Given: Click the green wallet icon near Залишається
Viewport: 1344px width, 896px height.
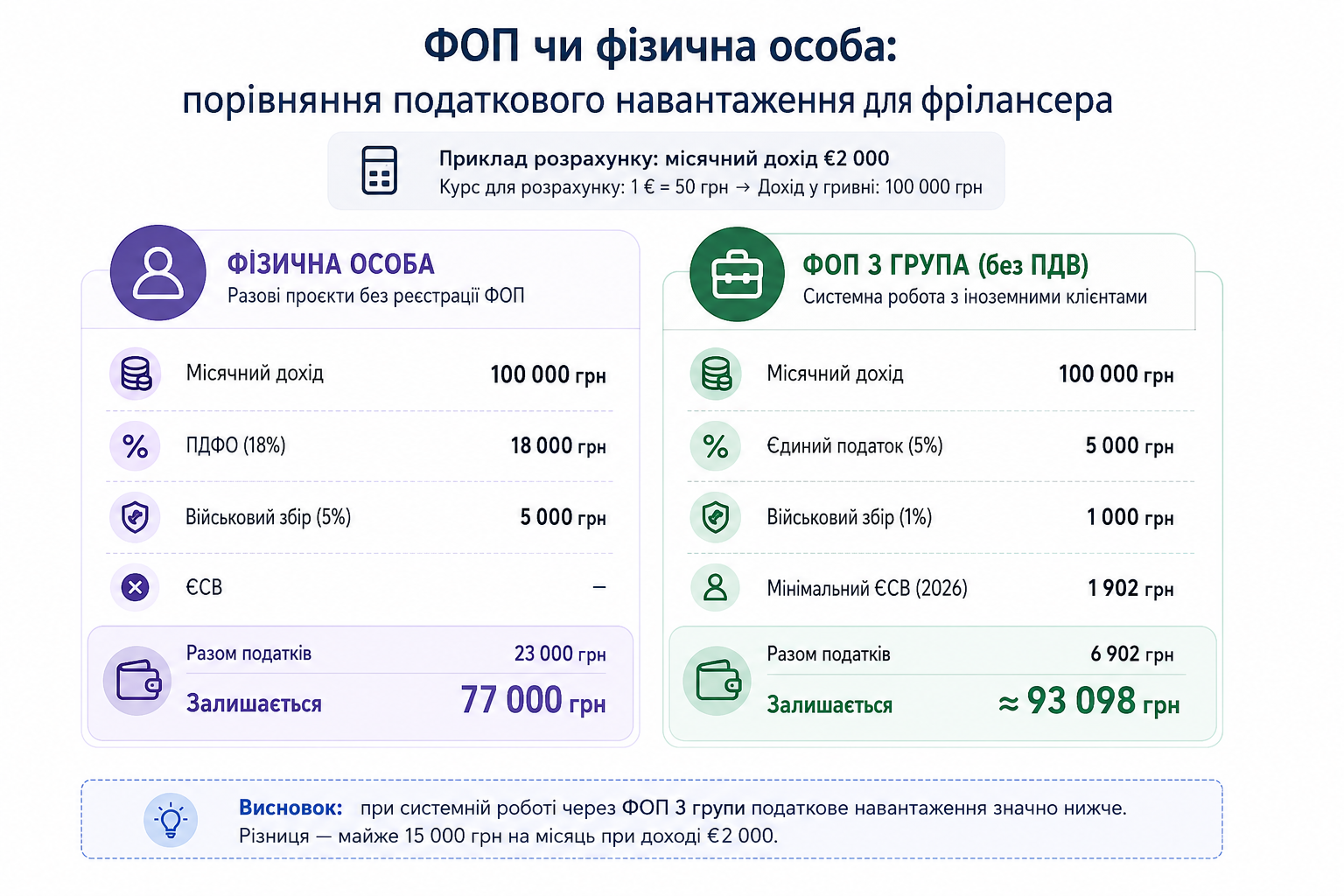Looking at the screenshot, I should pos(717,681).
